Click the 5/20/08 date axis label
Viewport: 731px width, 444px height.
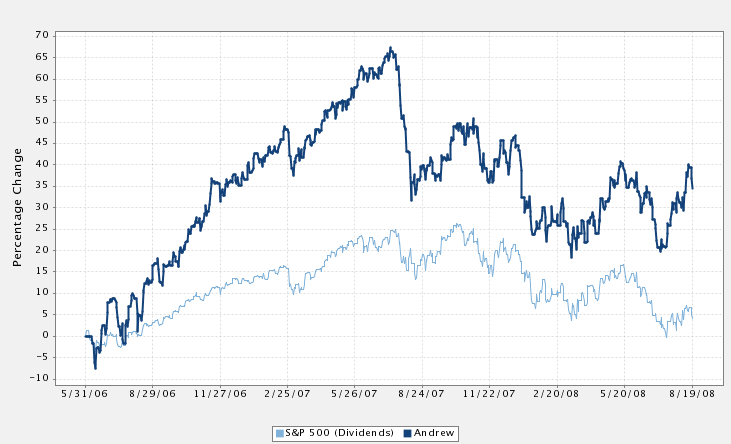(623, 394)
